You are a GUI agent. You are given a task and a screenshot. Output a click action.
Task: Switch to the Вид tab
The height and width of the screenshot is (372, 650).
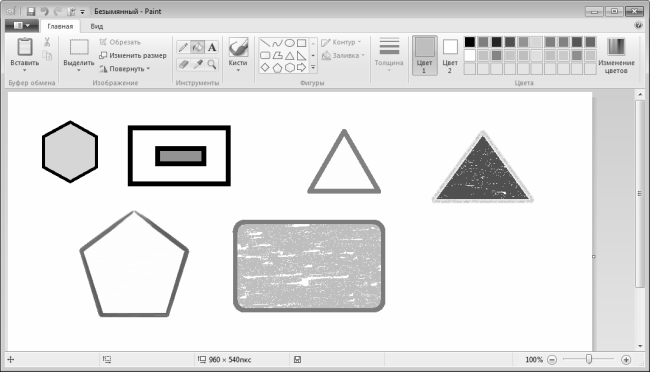click(x=97, y=26)
